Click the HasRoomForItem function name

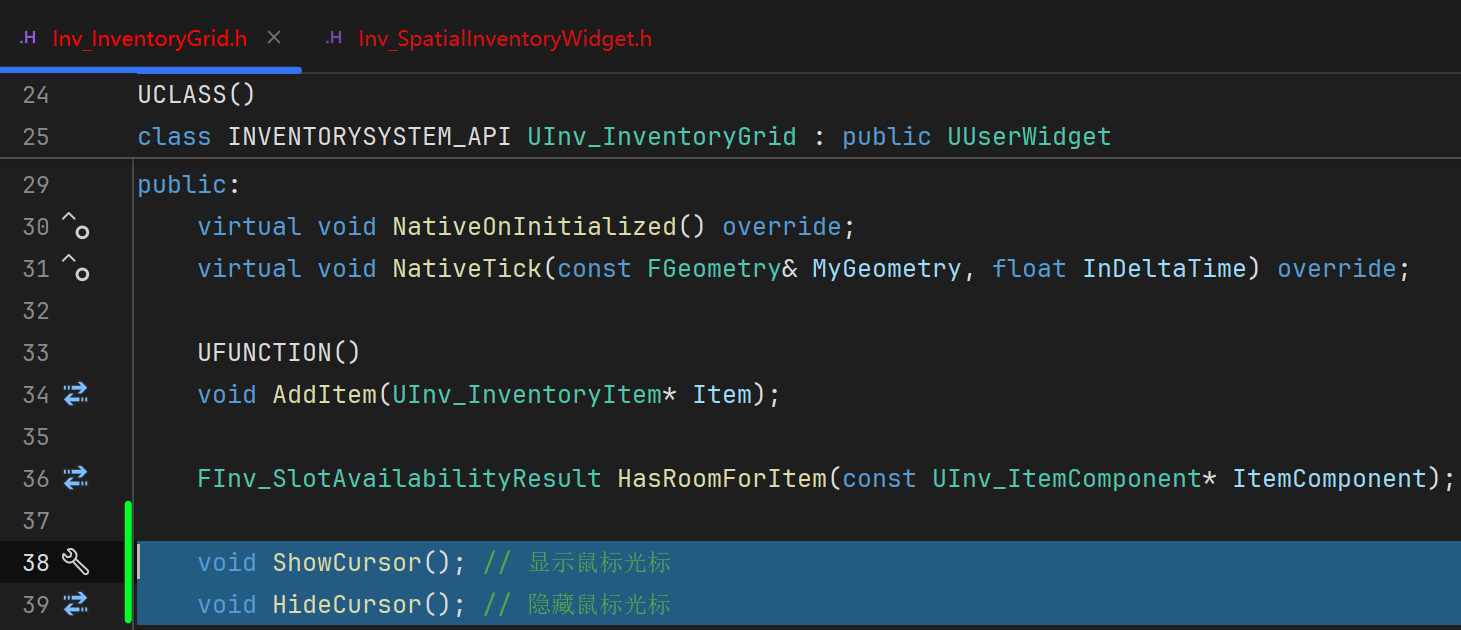(x=722, y=478)
